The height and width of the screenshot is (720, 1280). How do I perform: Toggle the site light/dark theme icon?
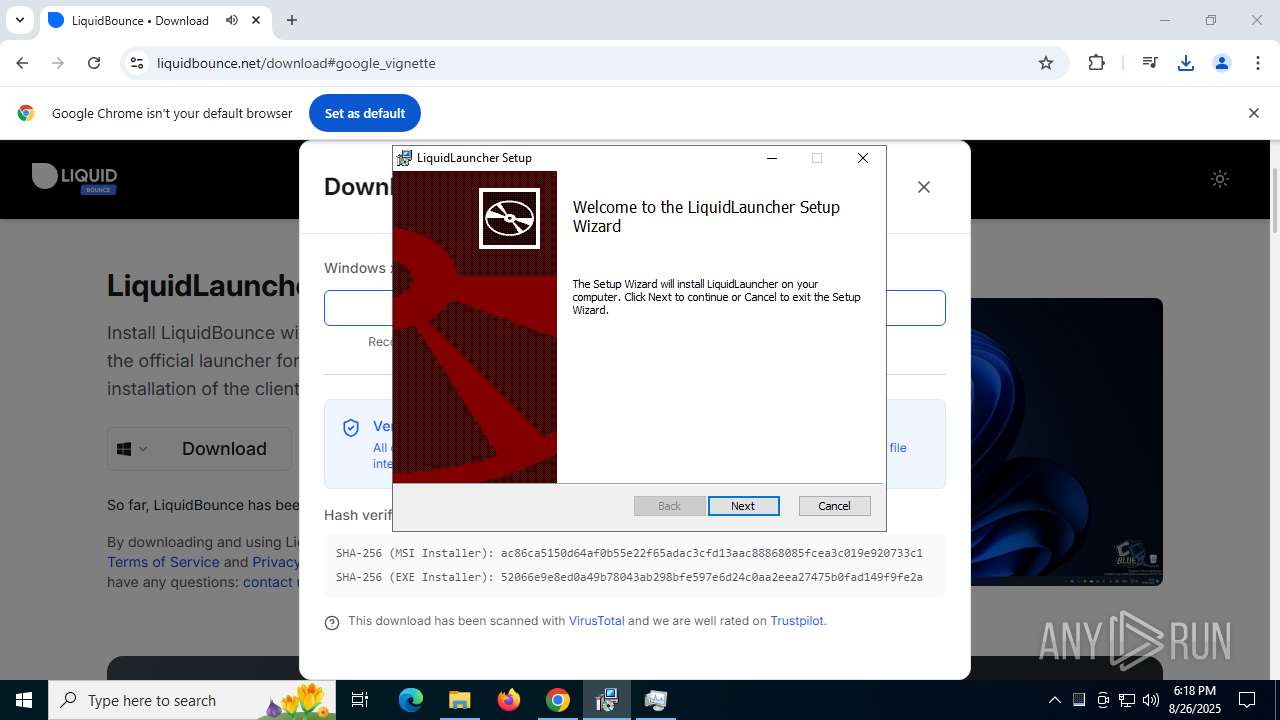(1220, 179)
